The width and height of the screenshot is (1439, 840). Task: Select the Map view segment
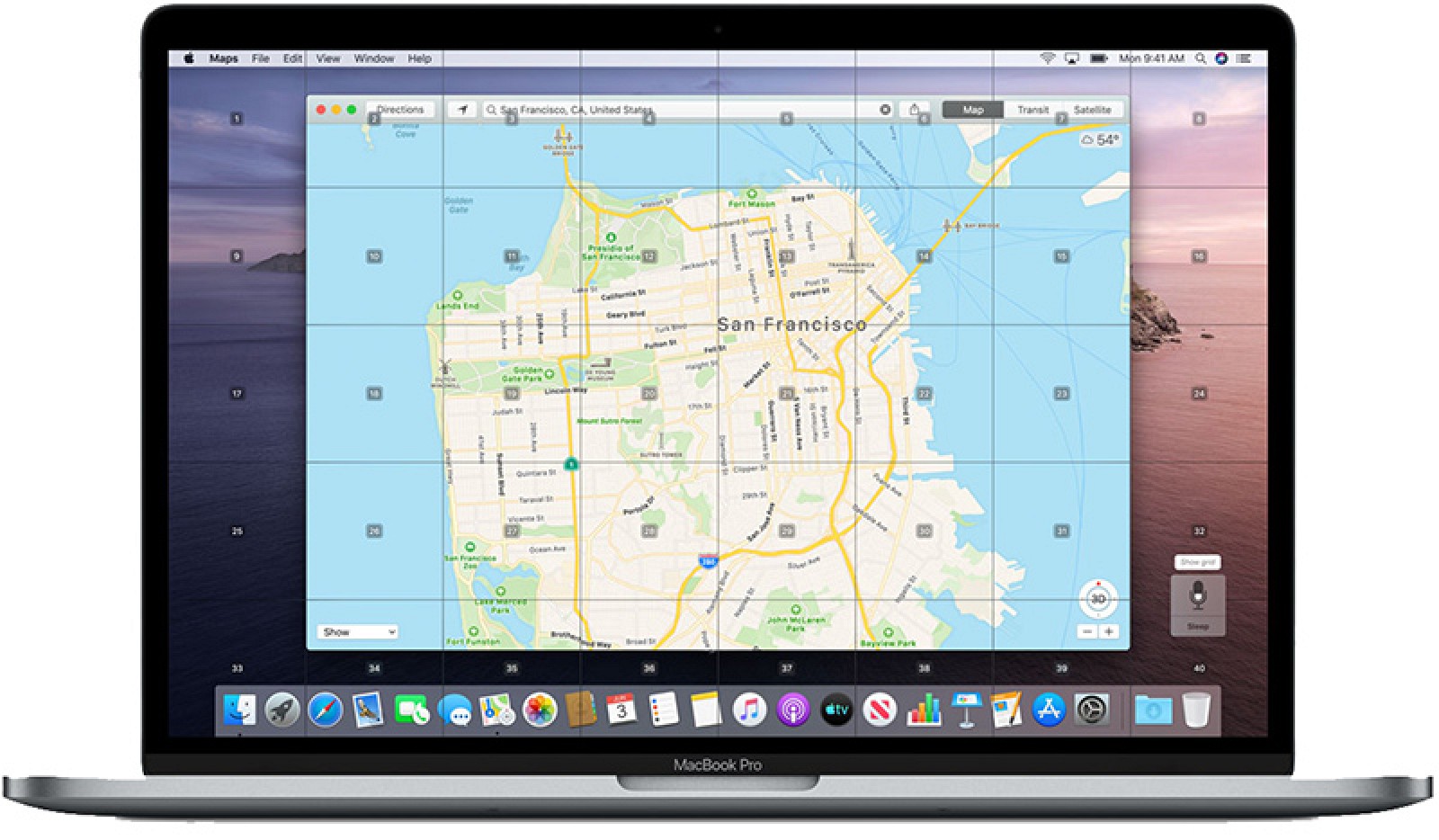coord(972,110)
